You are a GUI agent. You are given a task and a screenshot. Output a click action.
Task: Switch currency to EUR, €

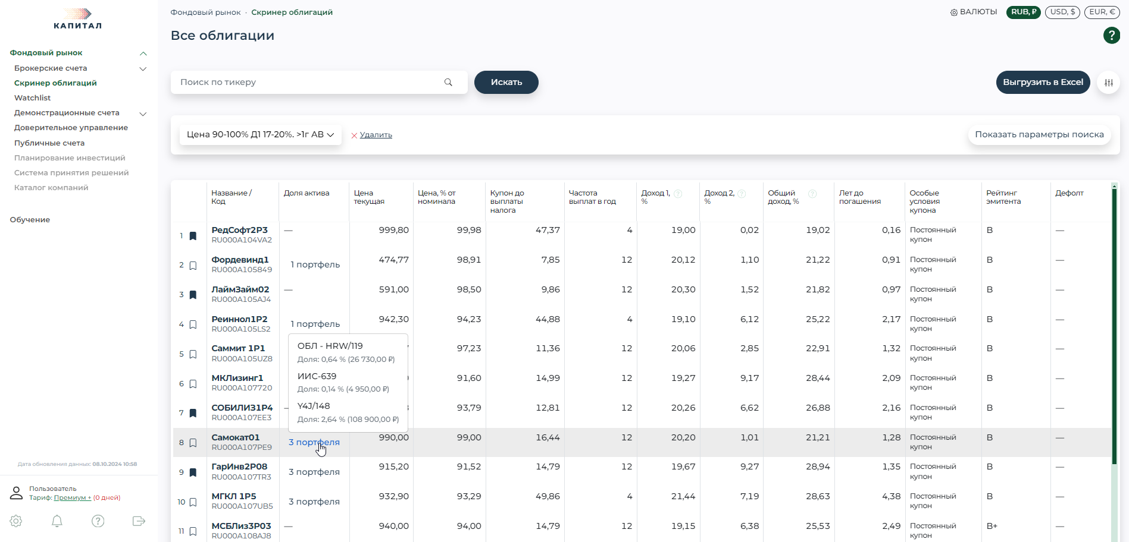pyautogui.click(x=1102, y=12)
